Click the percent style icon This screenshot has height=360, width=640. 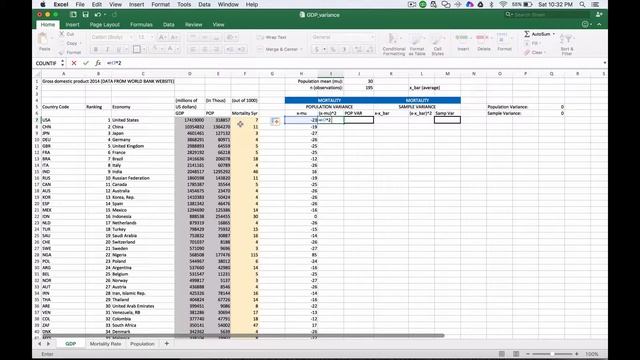[x=333, y=49]
